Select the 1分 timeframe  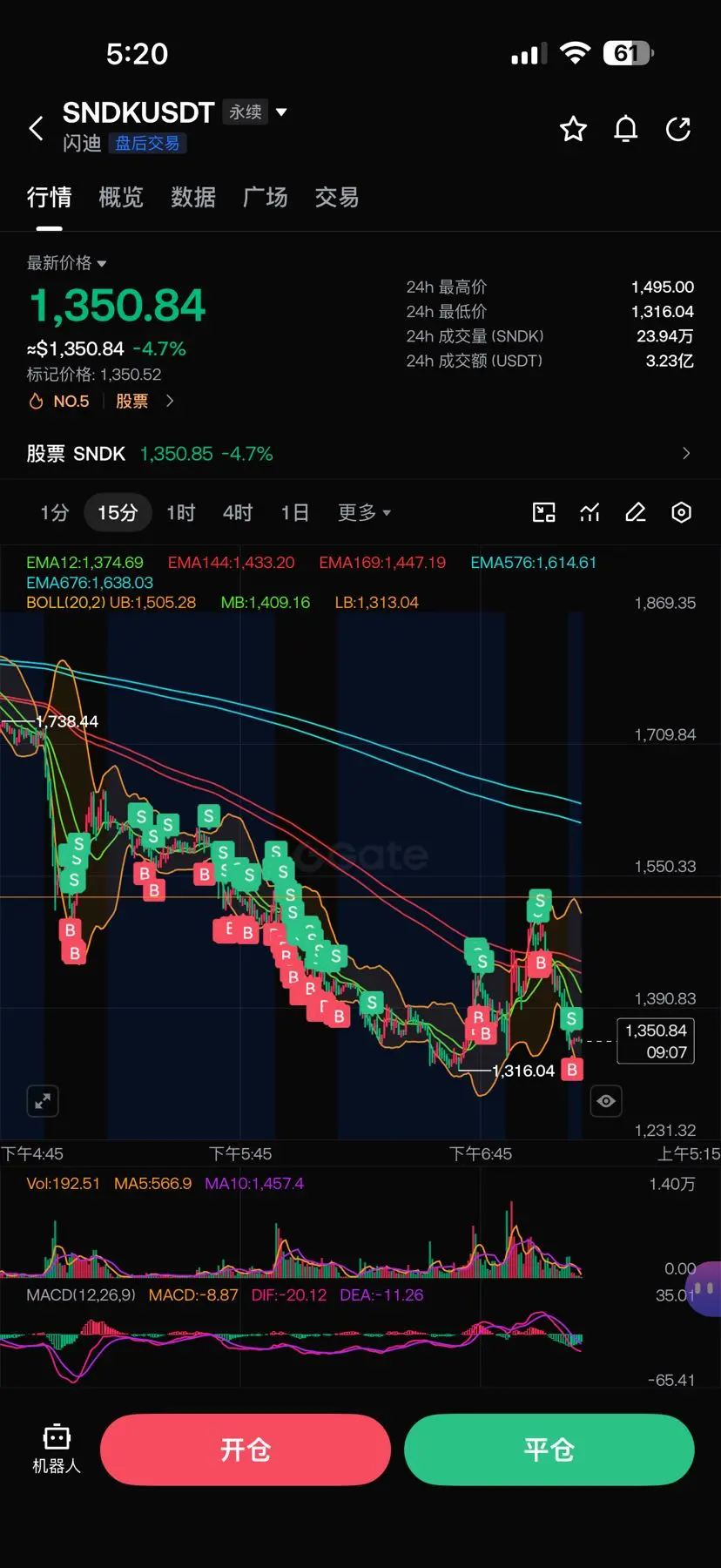(x=54, y=512)
